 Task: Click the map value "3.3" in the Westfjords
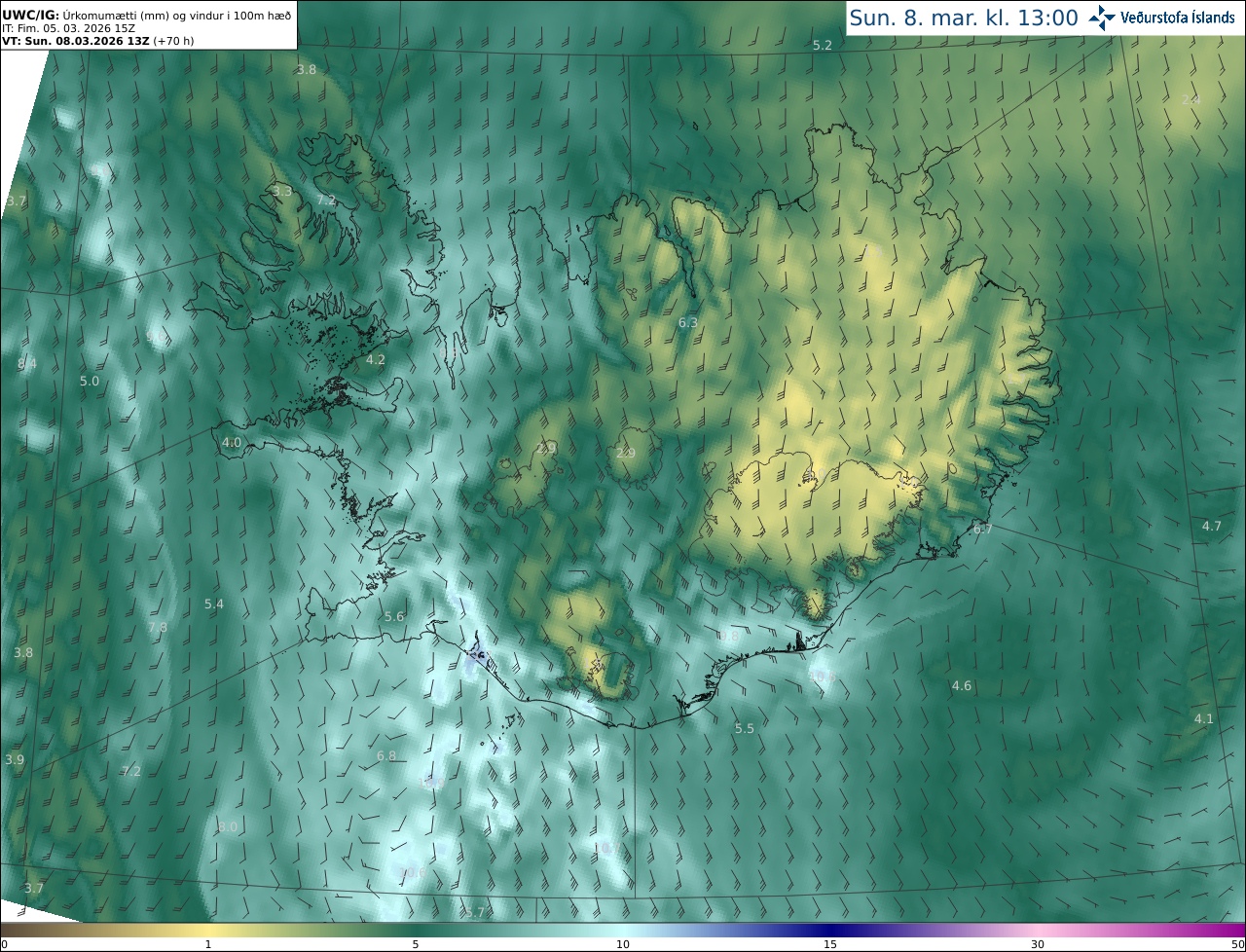pyautogui.click(x=282, y=192)
